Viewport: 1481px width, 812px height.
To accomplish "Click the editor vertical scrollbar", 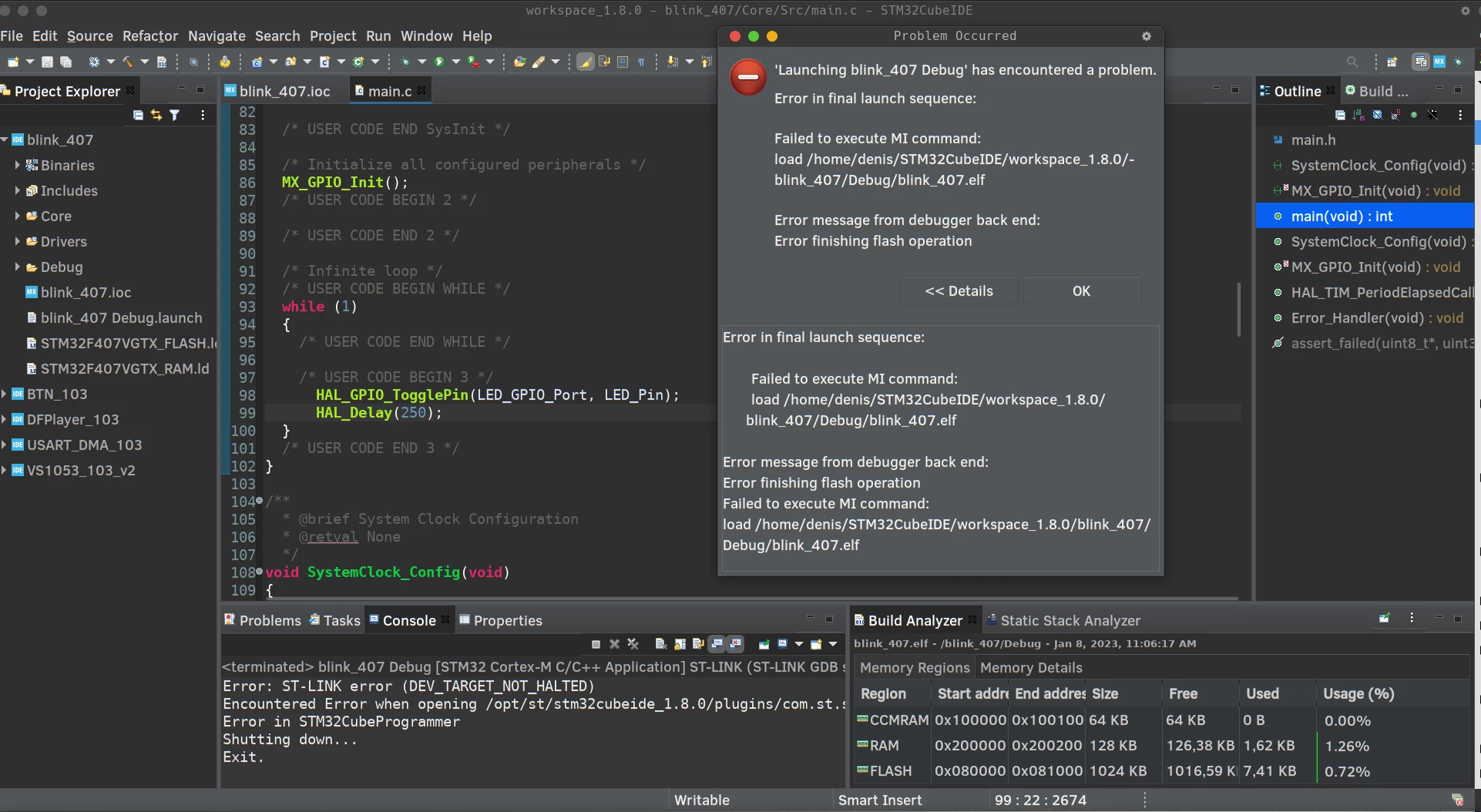I will 1239,310.
